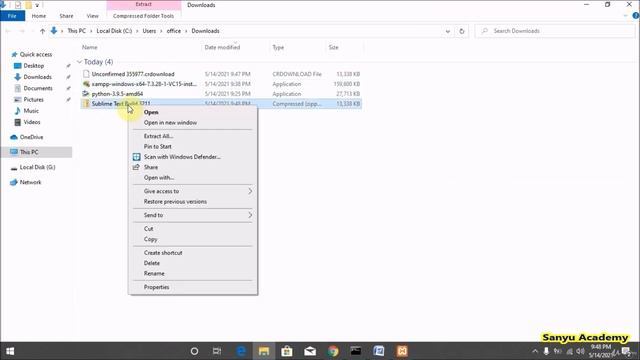Open the address bar history dropdown
The image size is (640, 360).
[x=448, y=31]
